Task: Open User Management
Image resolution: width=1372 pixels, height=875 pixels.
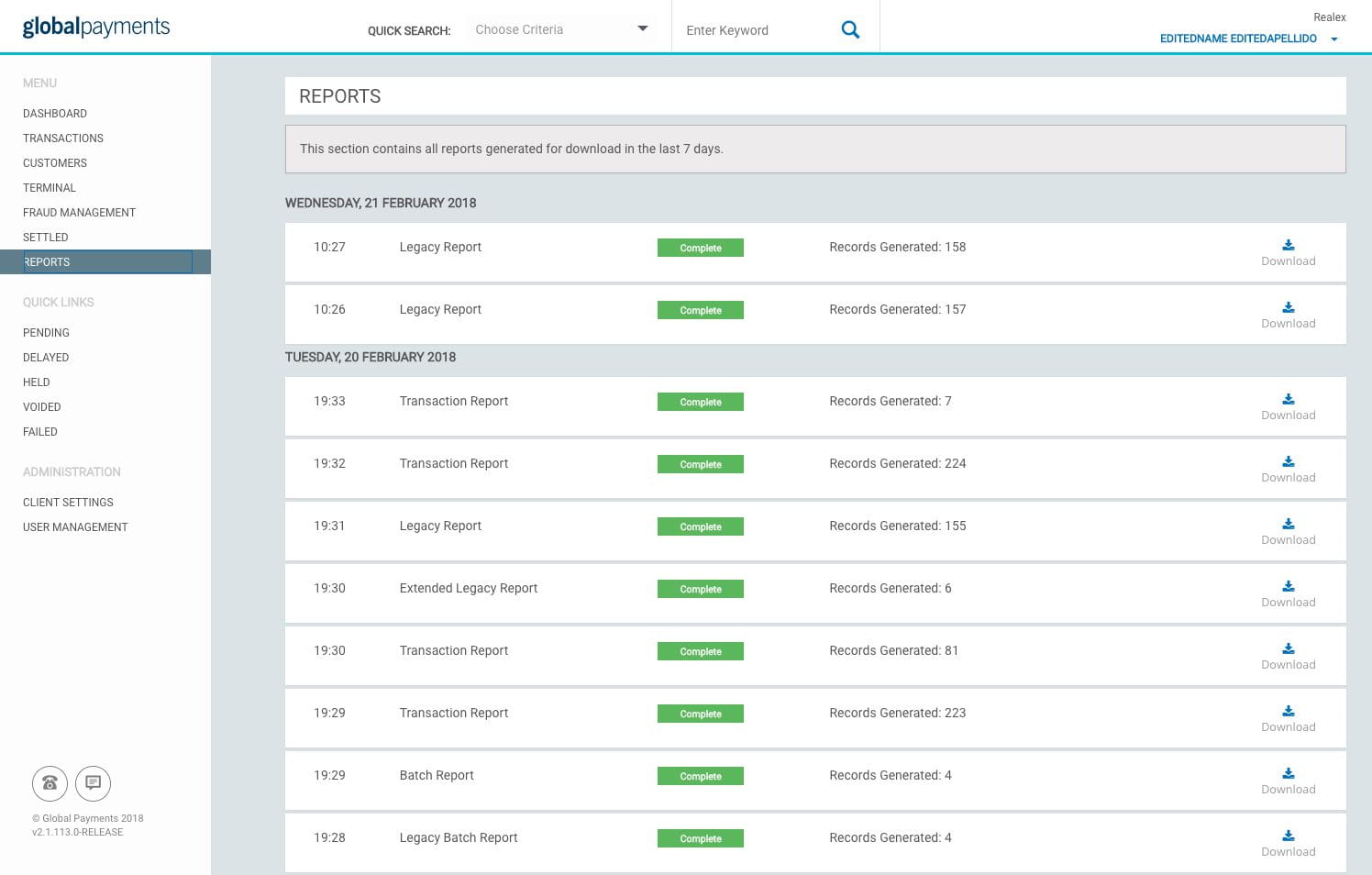Action: (75, 527)
